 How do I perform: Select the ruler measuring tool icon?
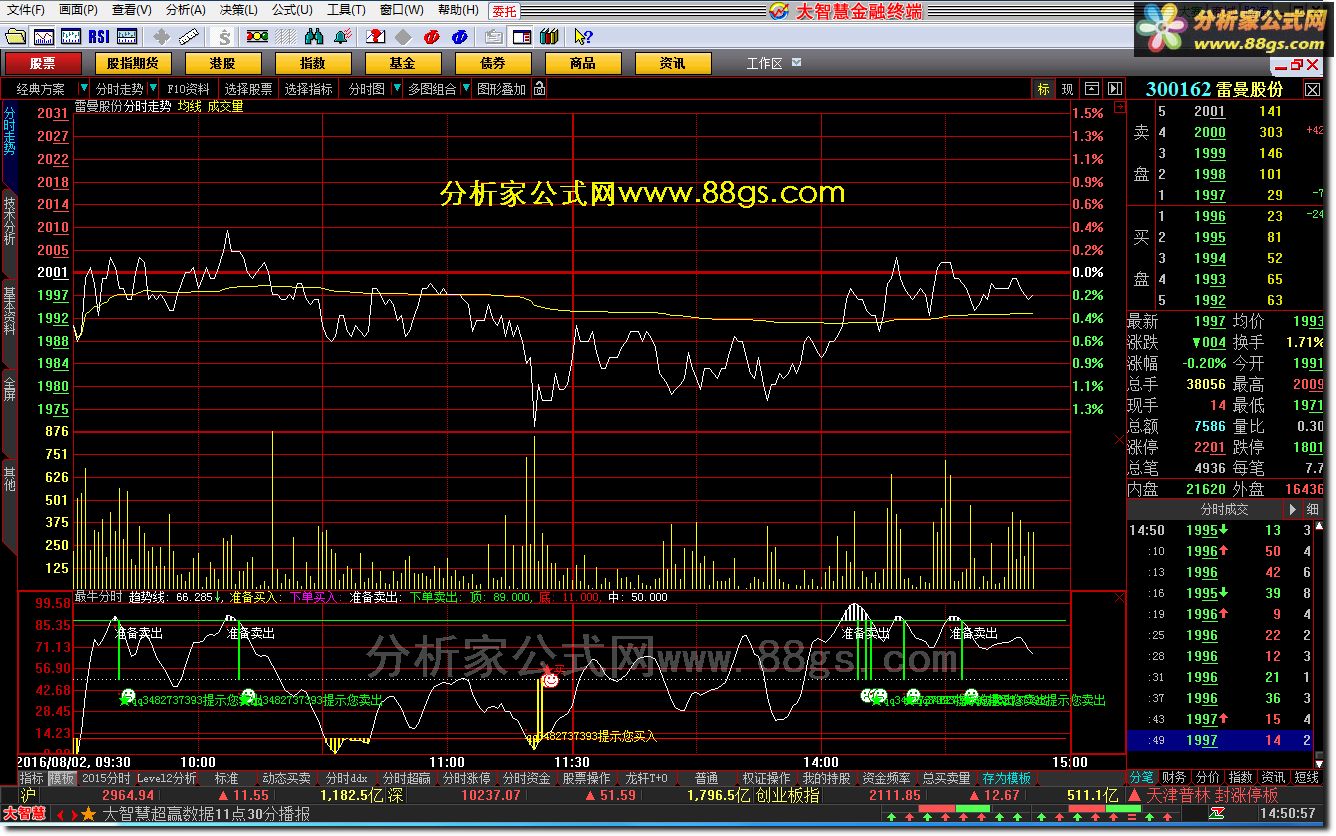click(189, 37)
